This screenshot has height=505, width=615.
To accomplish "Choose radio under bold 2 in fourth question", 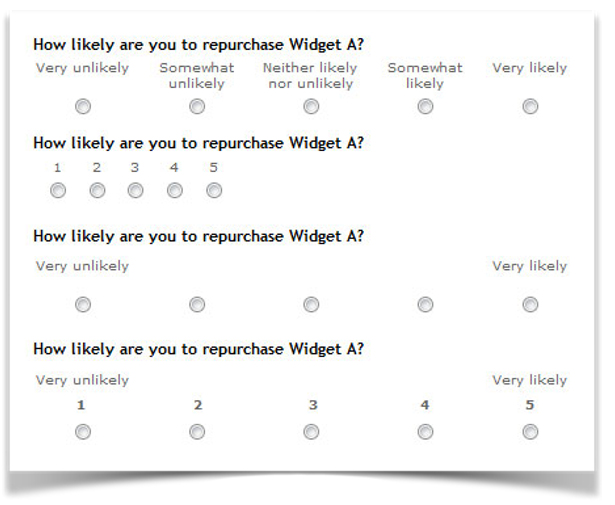I will (x=197, y=432).
